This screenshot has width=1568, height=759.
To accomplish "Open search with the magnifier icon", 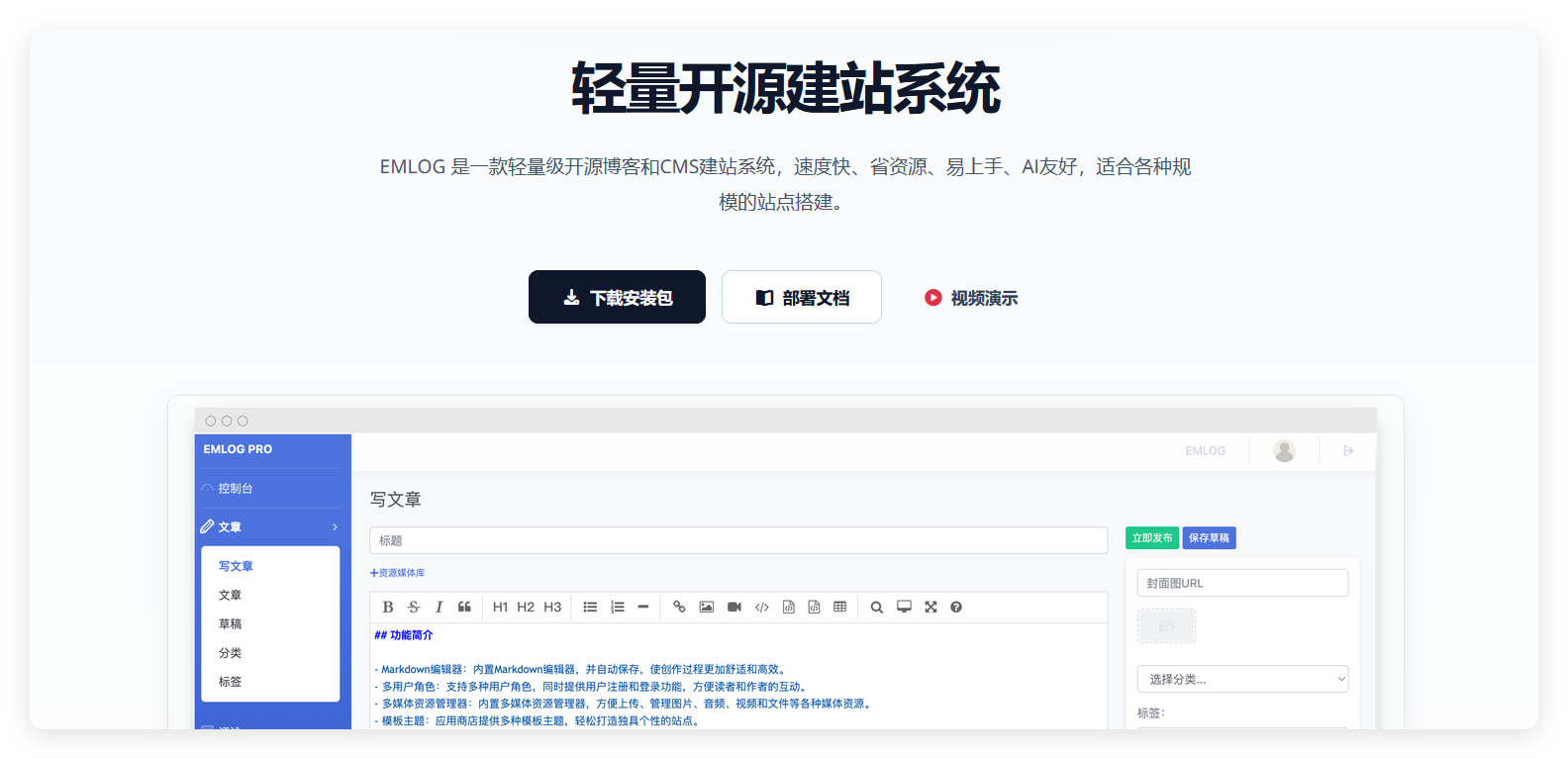I will point(876,607).
